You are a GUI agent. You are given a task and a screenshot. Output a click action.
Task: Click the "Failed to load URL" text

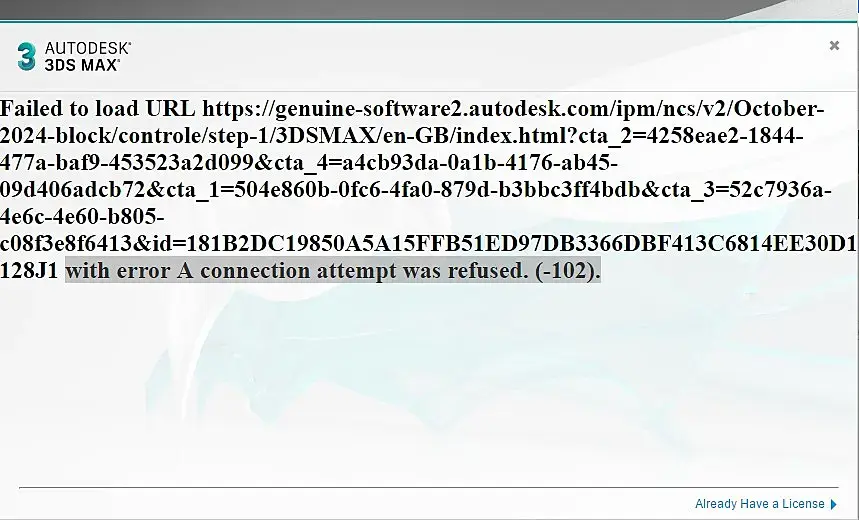tap(98, 108)
